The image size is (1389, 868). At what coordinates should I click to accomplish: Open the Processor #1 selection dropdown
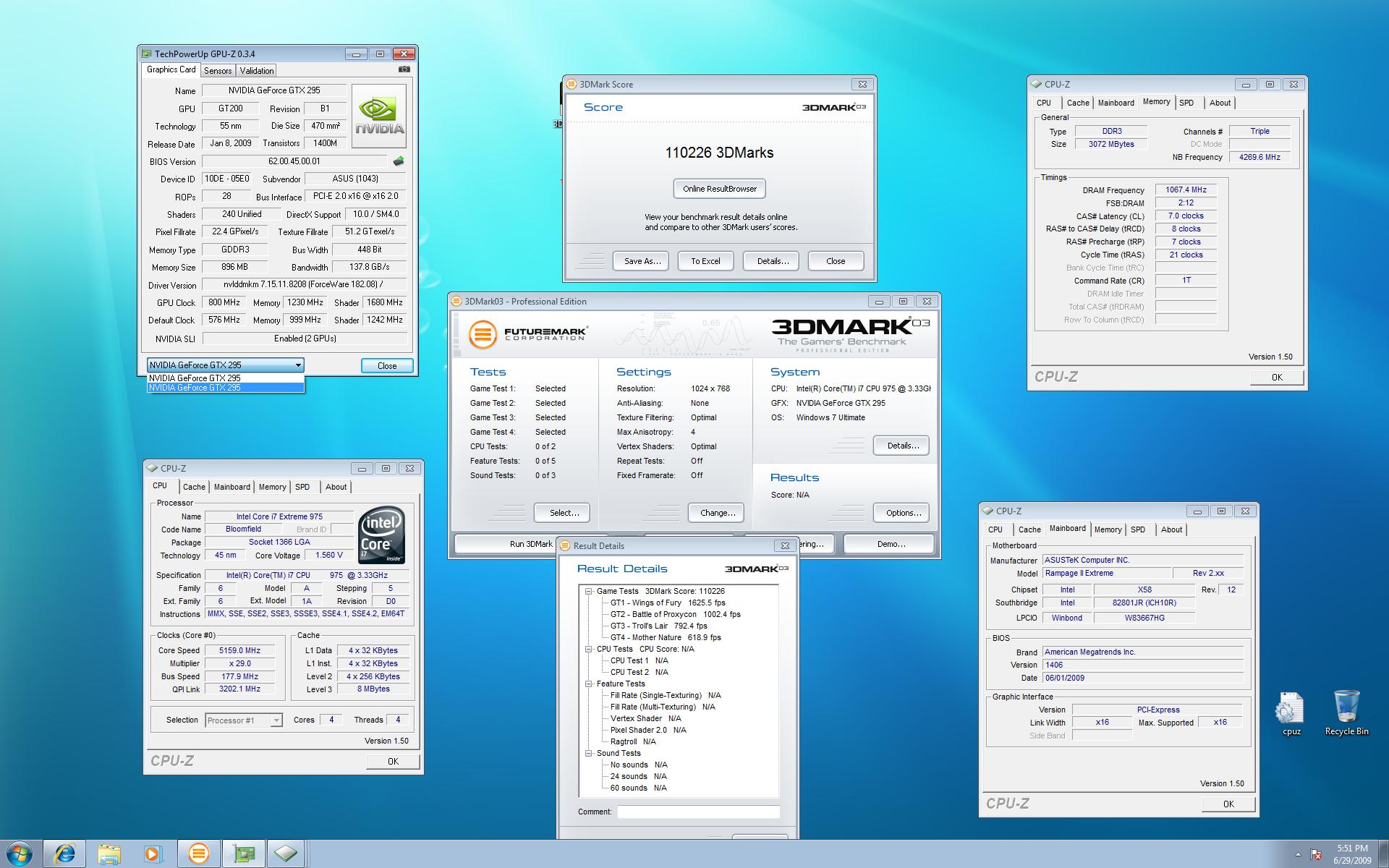click(x=243, y=720)
